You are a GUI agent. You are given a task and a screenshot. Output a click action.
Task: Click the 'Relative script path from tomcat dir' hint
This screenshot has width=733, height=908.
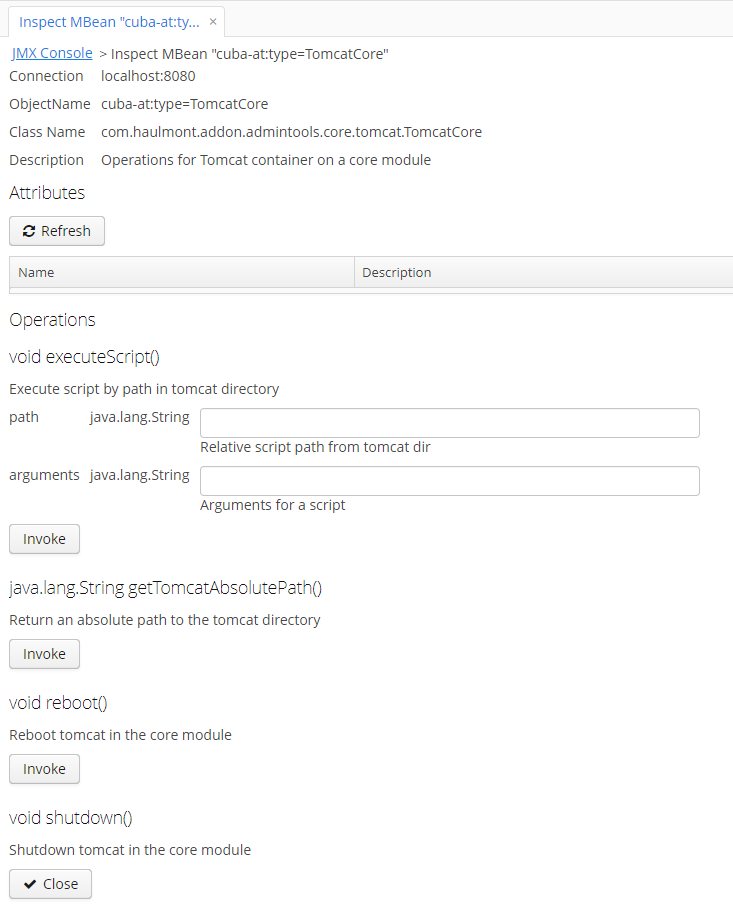[315, 447]
